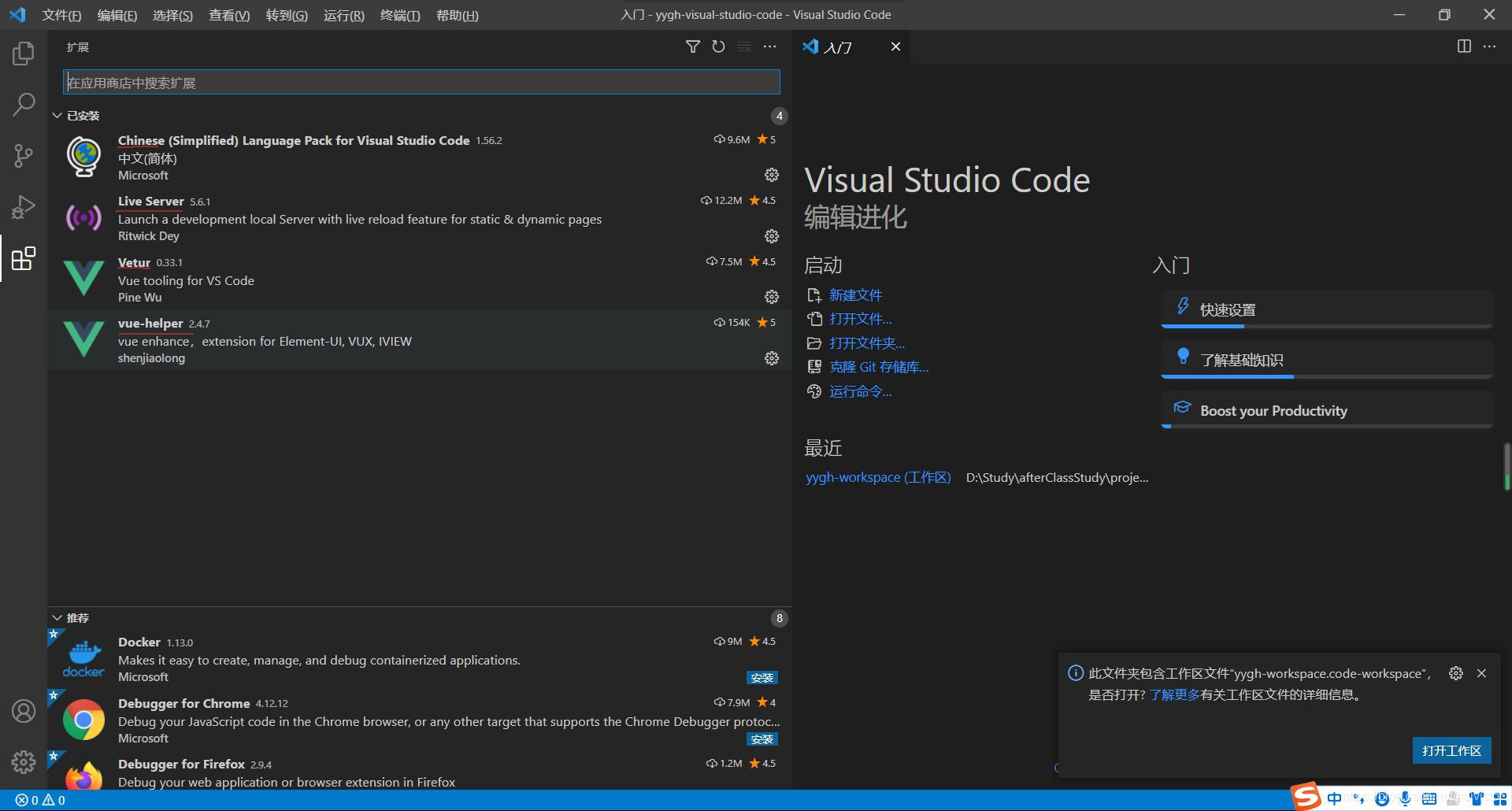Open the Source Control view
Image resolution: width=1512 pixels, height=811 pixels.
point(24,155)
